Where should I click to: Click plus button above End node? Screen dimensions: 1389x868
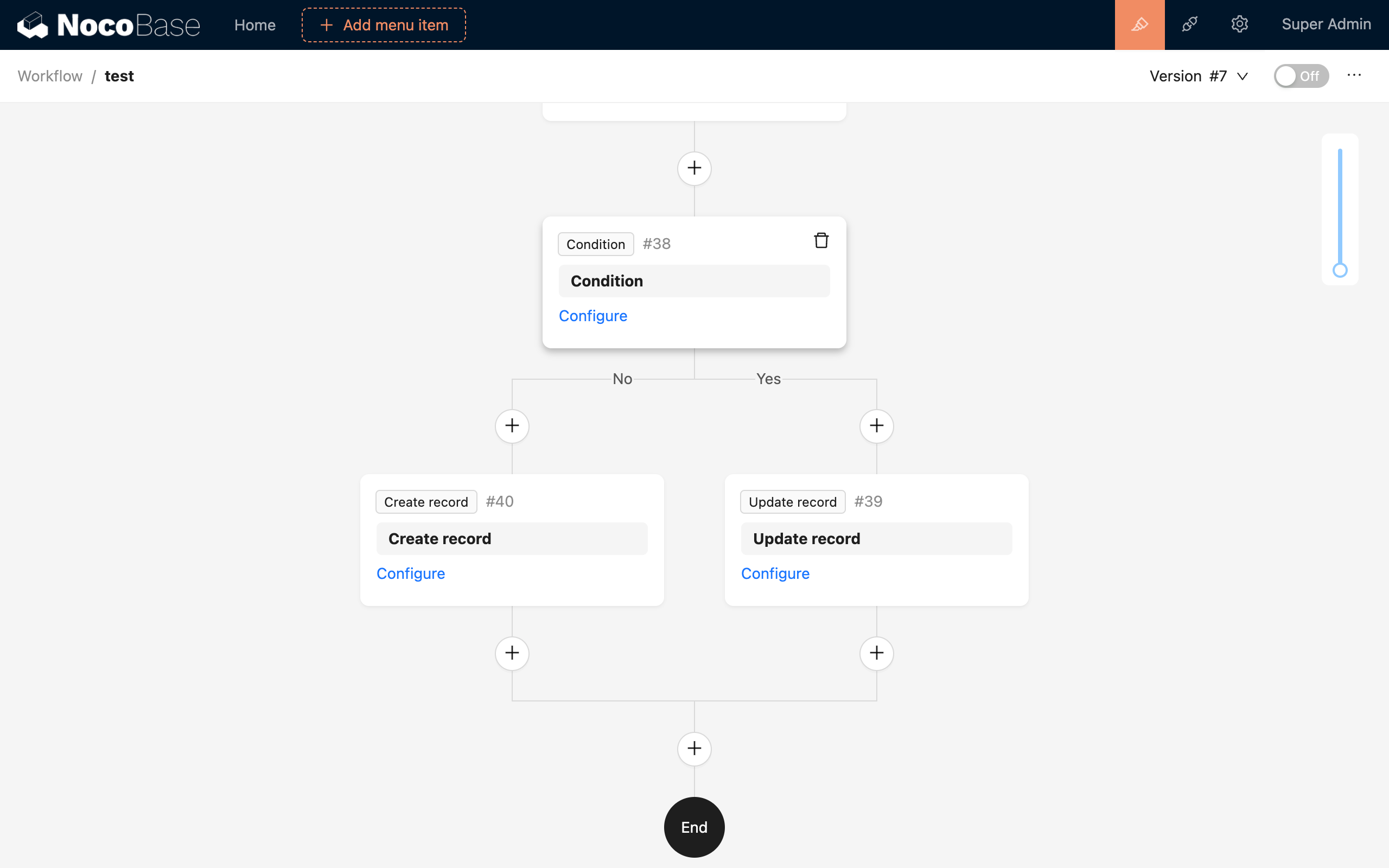694,749
